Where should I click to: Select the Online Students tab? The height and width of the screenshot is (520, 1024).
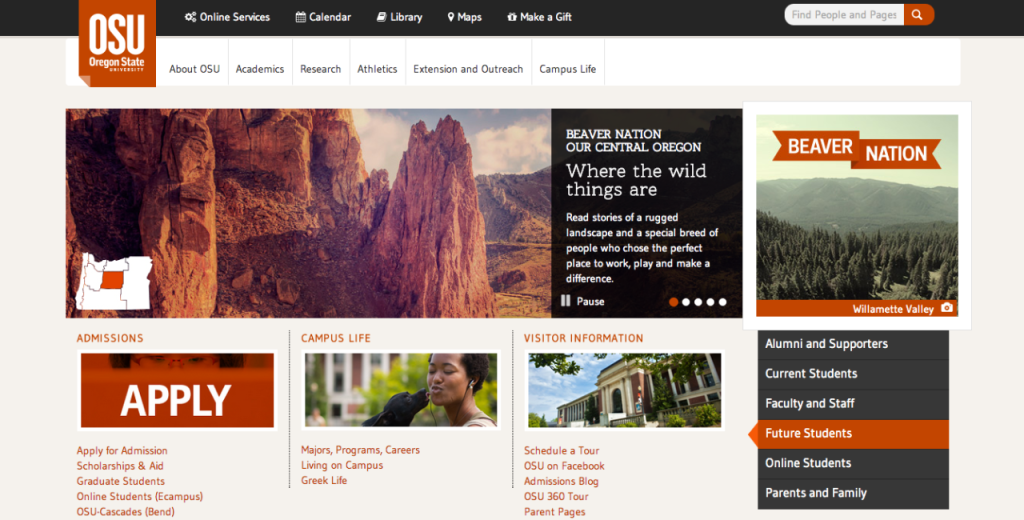click(853, 464)
